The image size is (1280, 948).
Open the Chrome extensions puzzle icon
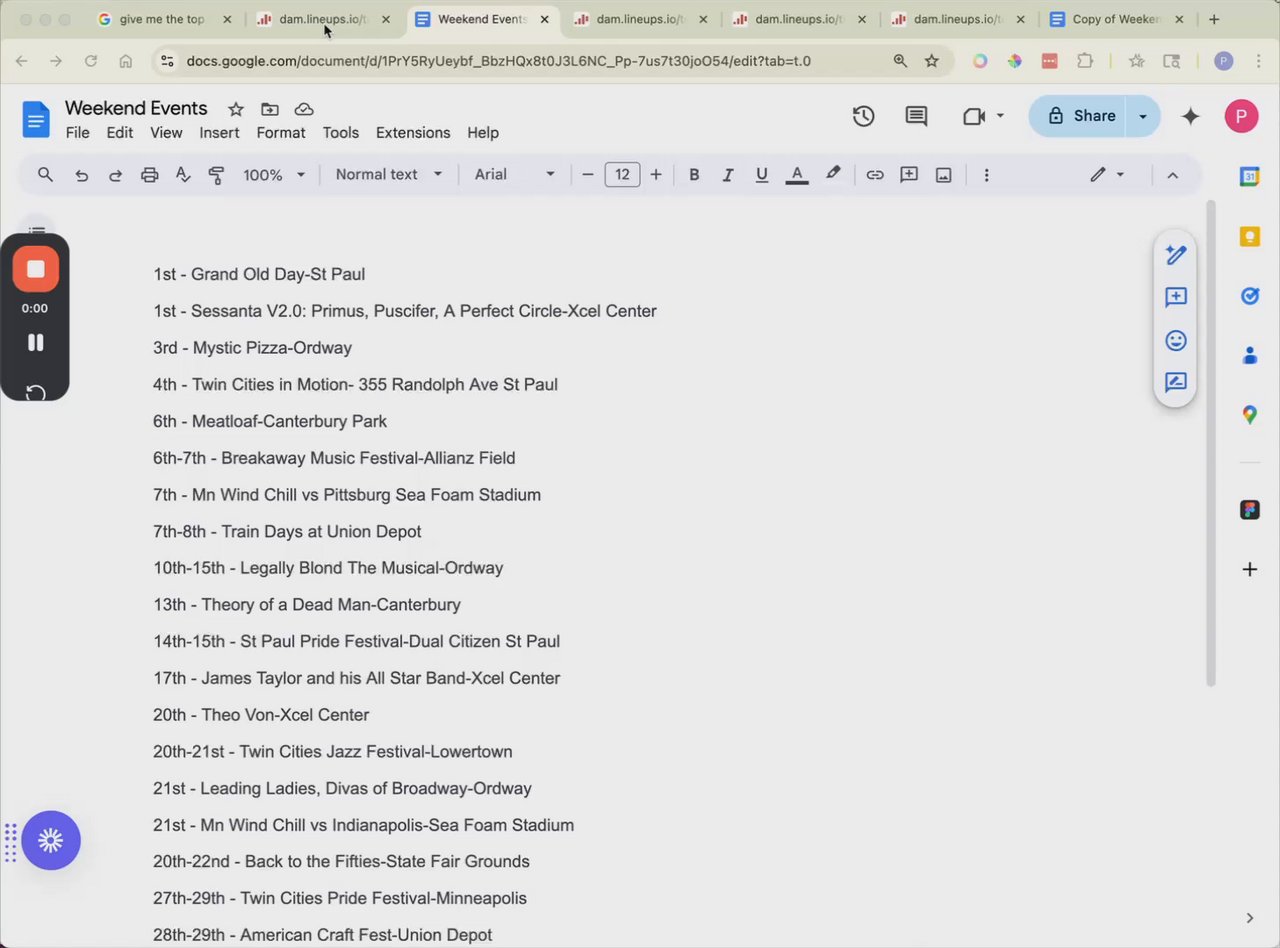pos(1085,61)
